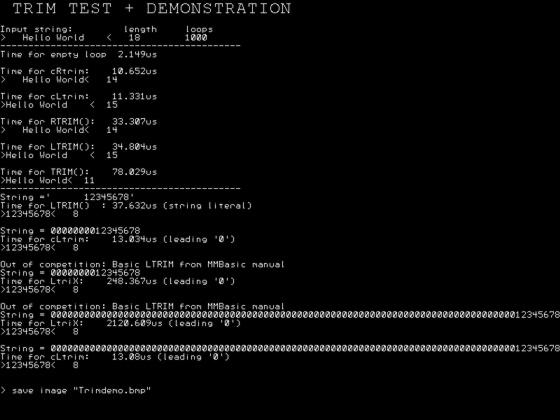The width and height of the screenshot is (560, 420).
Task: Select the LTRIM() time 34.804us
Action: tap(134, 147)
